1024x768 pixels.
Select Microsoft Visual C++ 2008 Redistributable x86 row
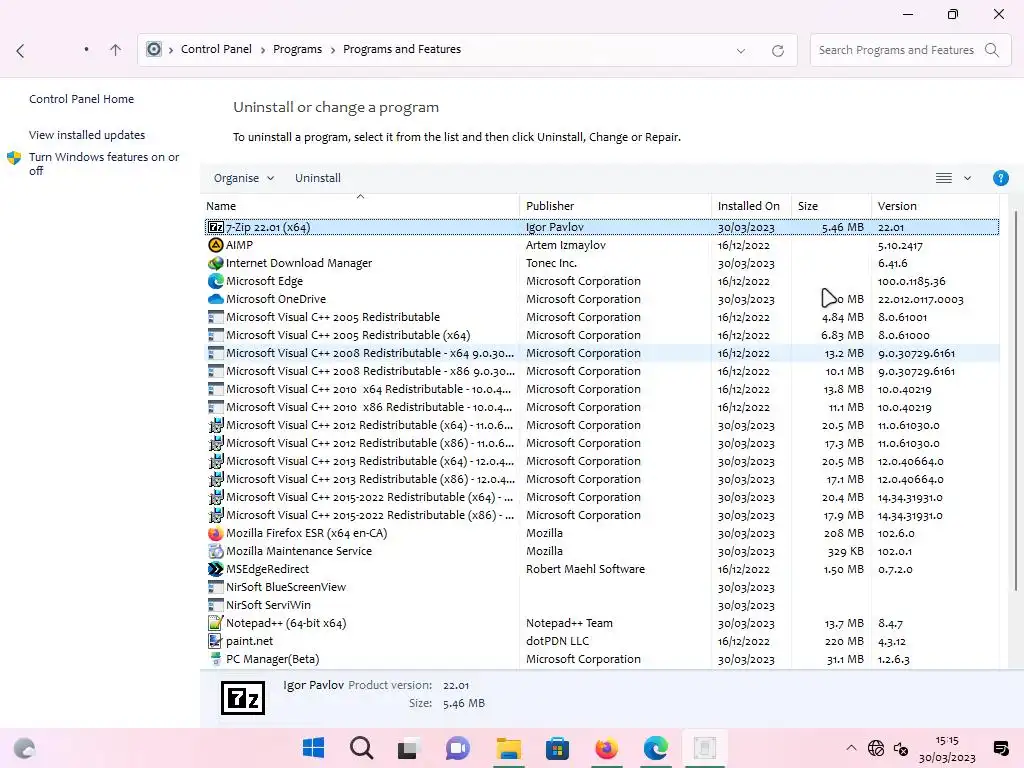tap(601, 371)
